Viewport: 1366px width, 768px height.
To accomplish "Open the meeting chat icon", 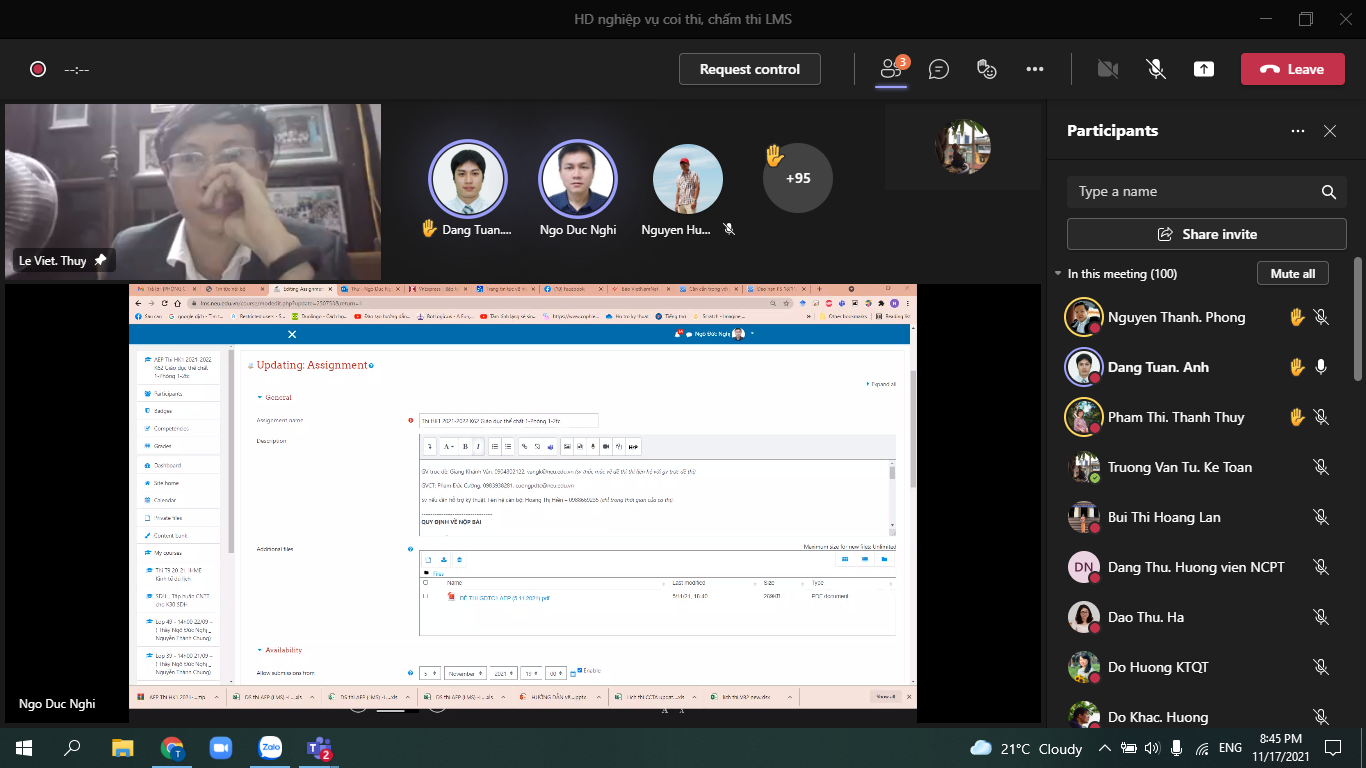I will pos(938,69).
